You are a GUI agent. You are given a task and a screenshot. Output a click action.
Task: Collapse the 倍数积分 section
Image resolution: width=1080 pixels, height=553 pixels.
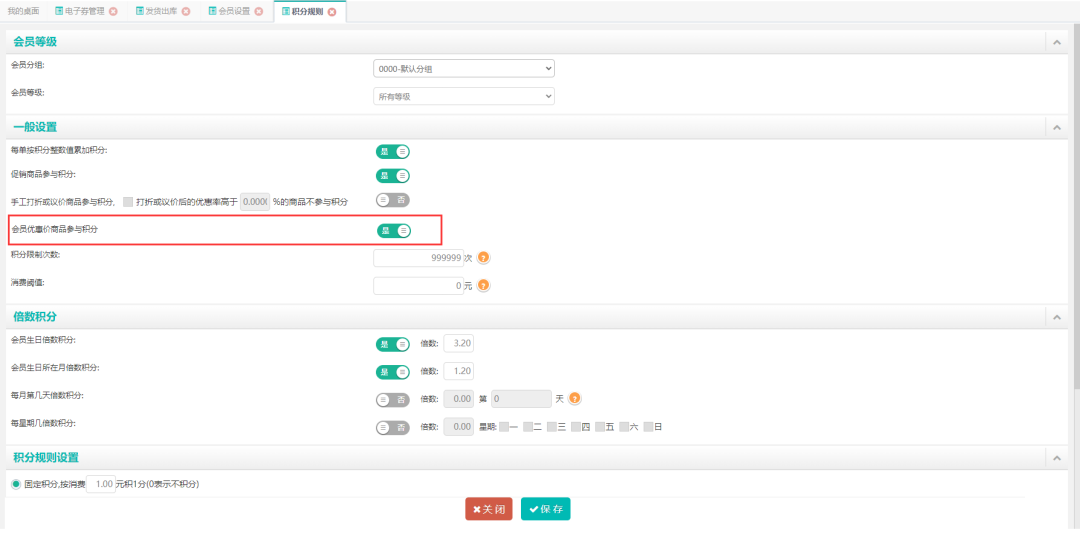[x=1056, y=317]
